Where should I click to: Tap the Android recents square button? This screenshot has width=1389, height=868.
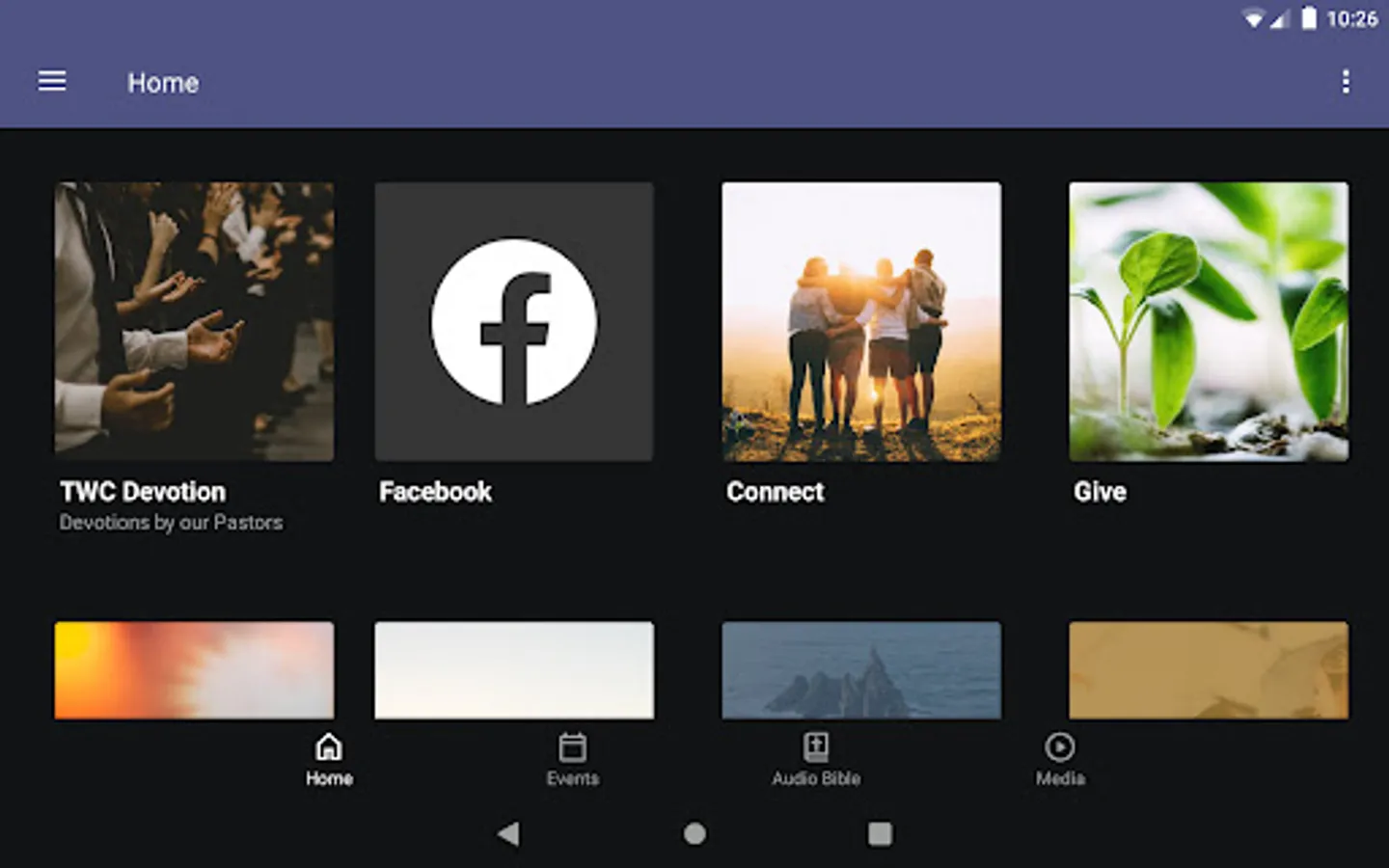880,833
